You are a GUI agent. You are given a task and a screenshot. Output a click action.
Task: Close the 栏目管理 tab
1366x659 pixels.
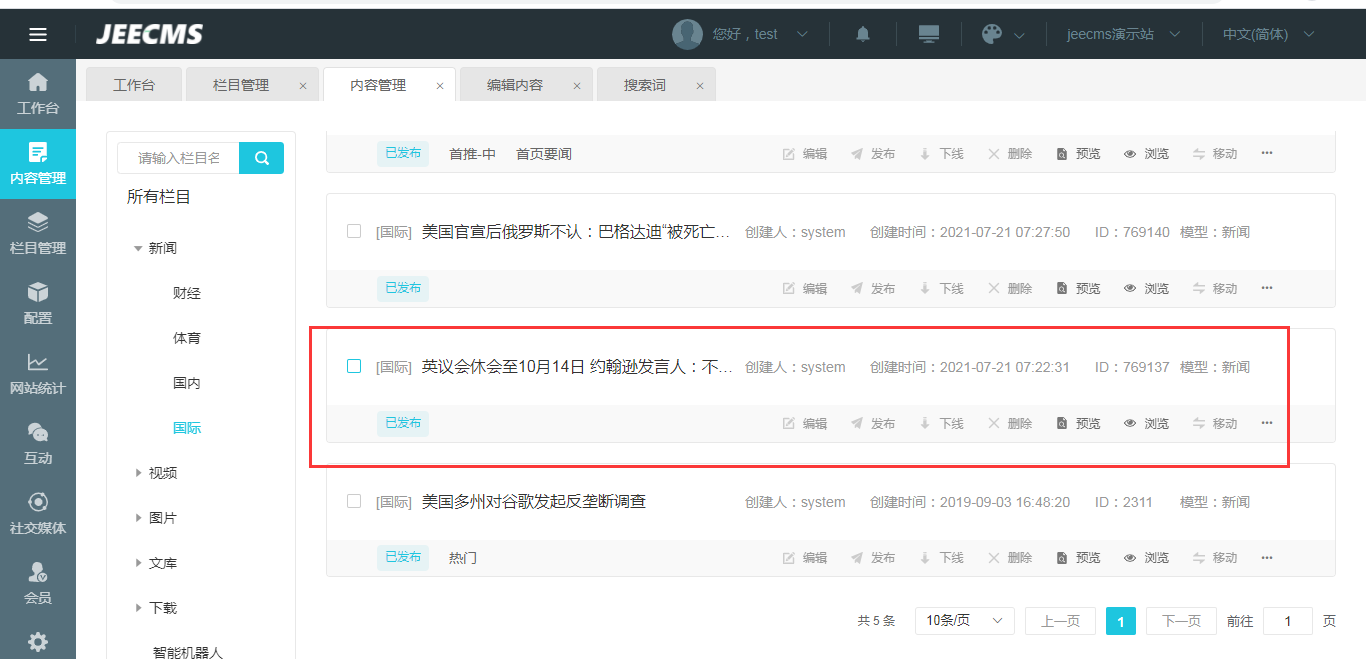pyautogui.click(x=303, y=86)
